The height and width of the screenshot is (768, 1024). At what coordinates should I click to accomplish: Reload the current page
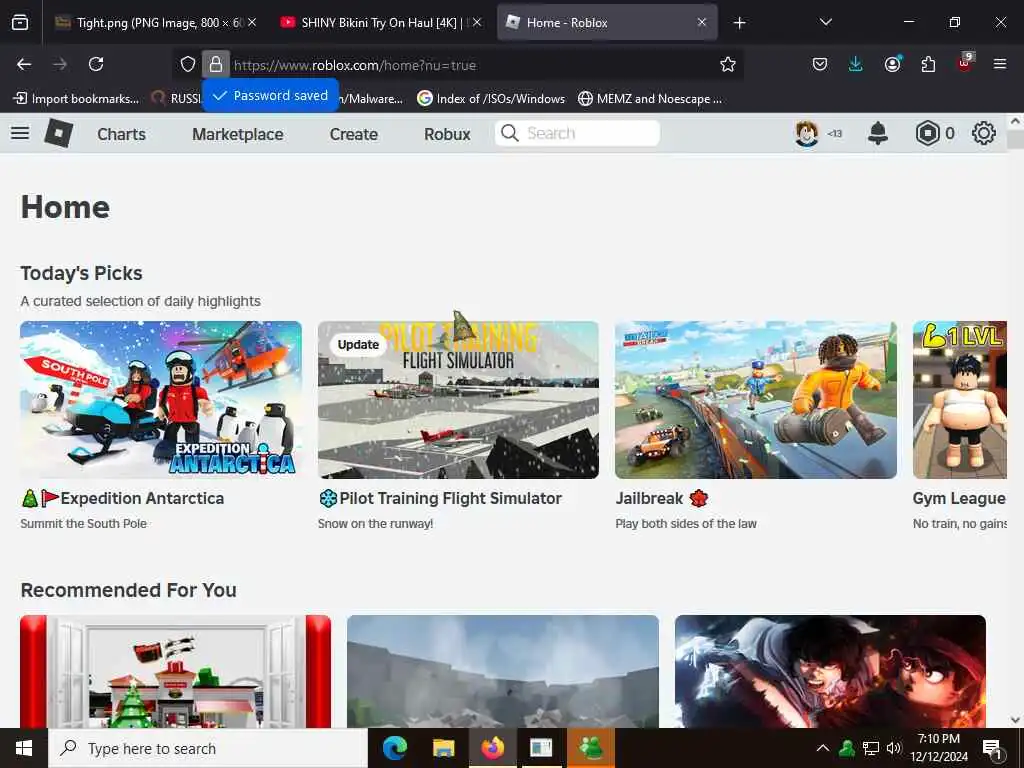(96, 64)
